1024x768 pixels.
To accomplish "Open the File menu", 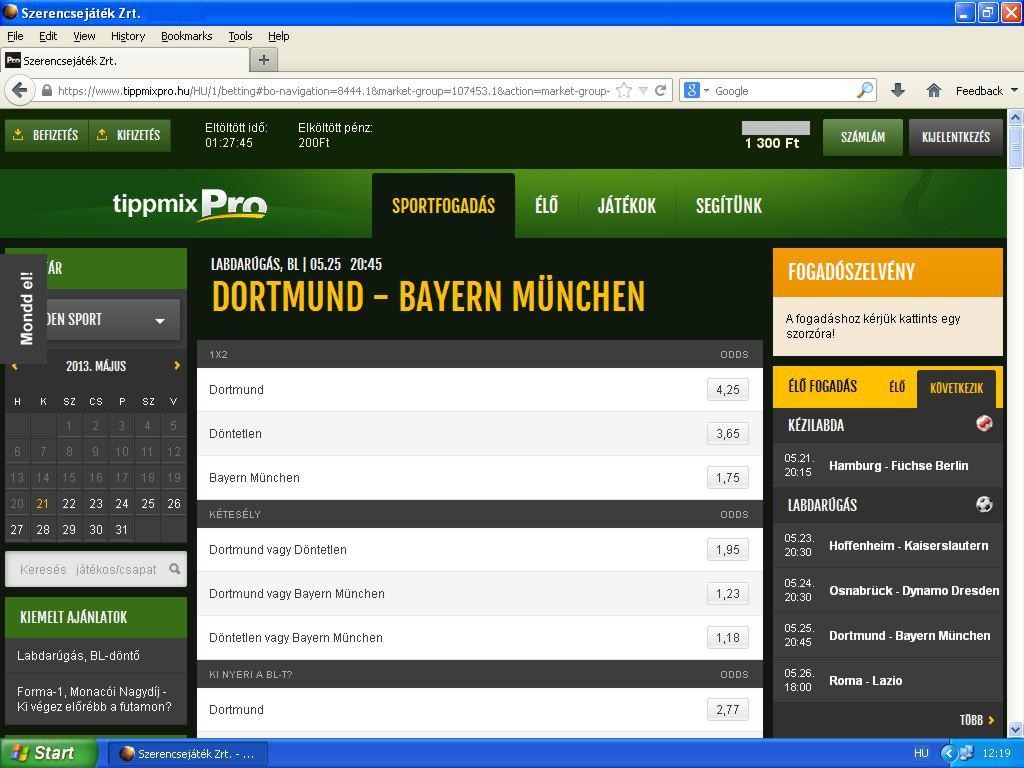I will tap(15, 36).
